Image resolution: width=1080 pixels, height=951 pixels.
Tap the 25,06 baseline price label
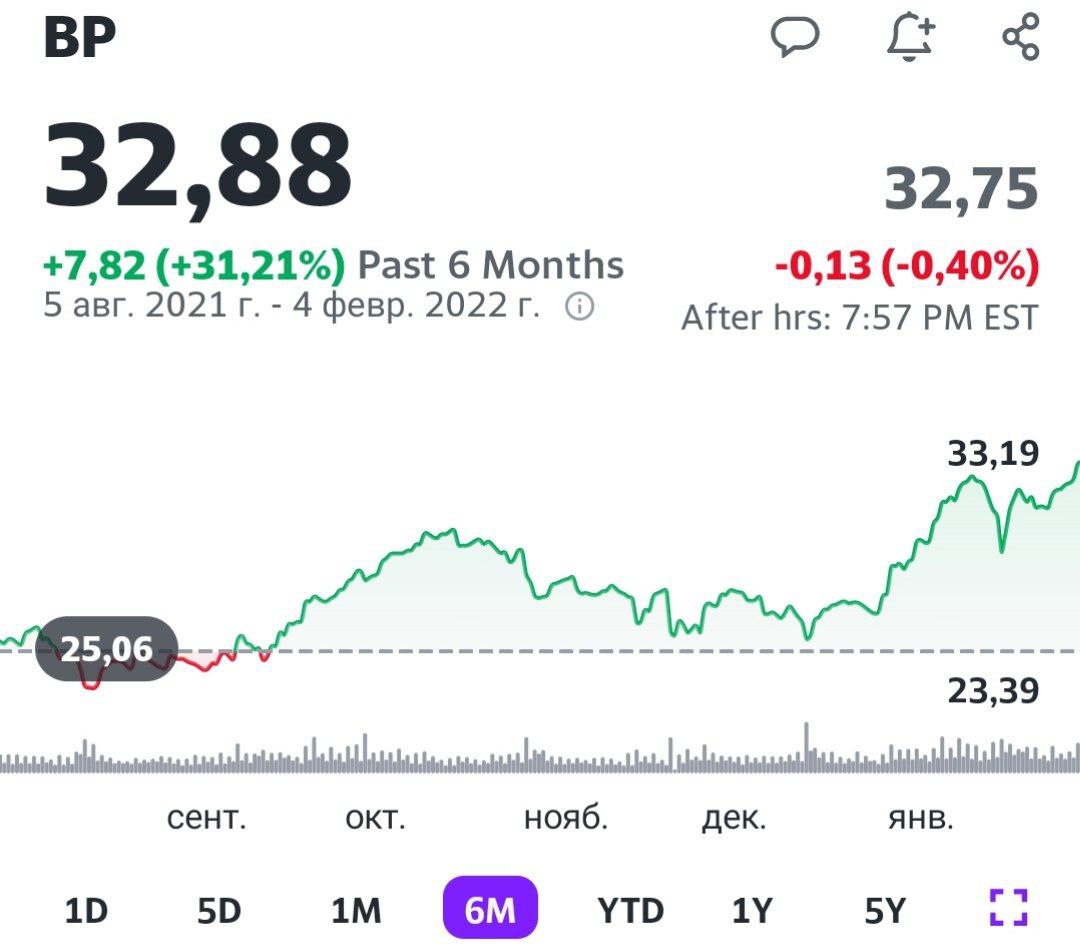pyautogui.click(x=106, y=650)
